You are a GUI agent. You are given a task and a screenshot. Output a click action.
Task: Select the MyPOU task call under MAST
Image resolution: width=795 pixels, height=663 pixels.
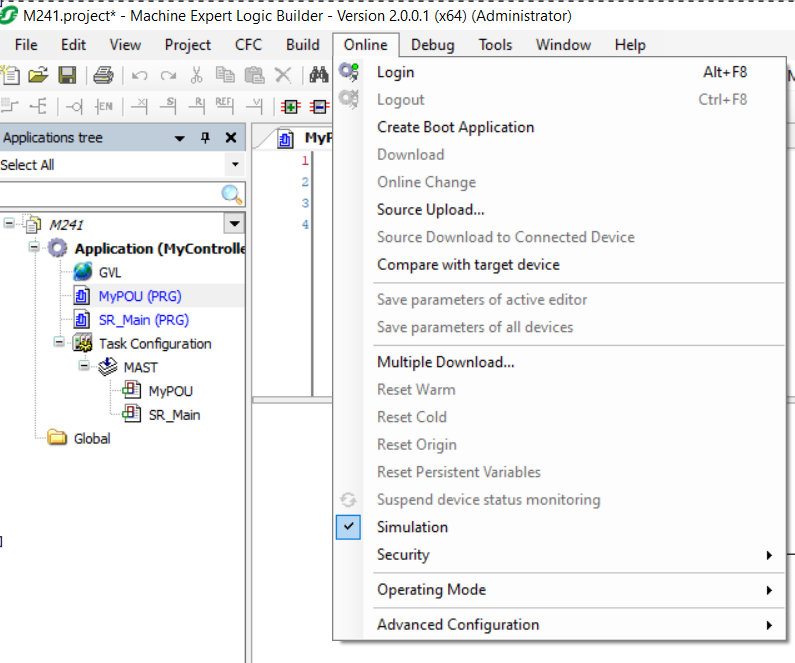(x=170, y=391)
